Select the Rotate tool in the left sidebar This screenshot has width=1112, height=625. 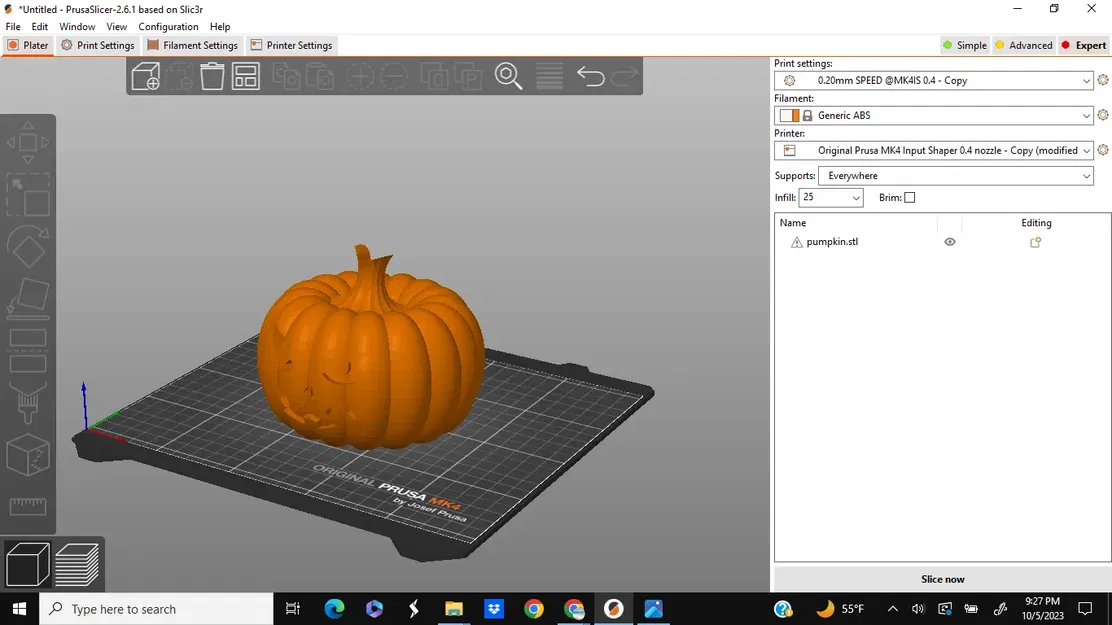coord(28,247)
